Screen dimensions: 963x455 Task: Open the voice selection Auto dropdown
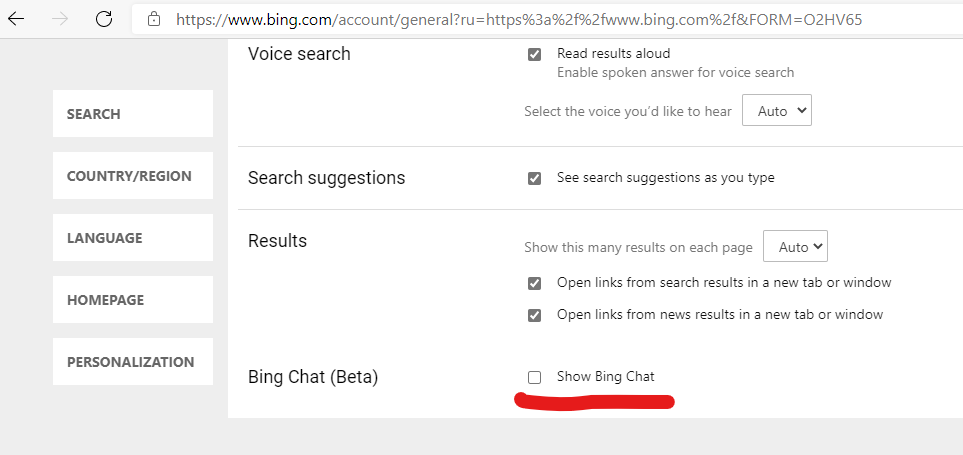pos(776,111)
